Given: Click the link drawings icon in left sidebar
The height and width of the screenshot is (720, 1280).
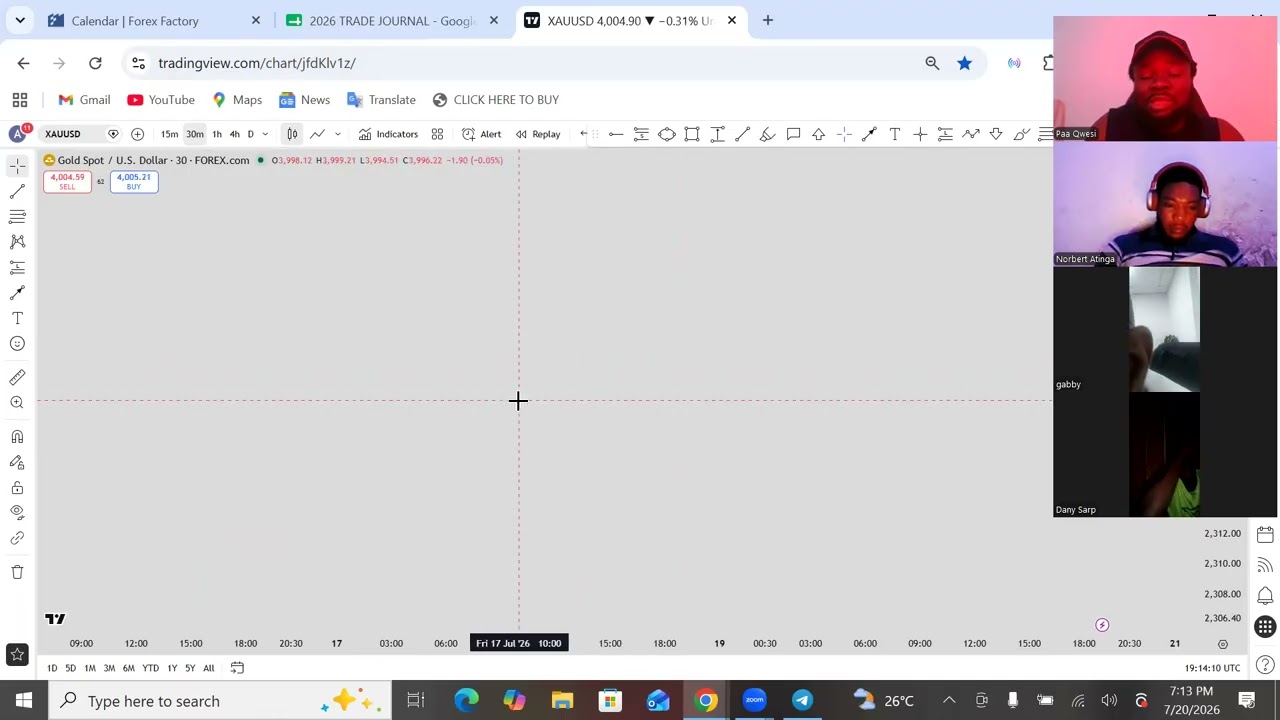Looking at the screenshot, I should [17, 538].
